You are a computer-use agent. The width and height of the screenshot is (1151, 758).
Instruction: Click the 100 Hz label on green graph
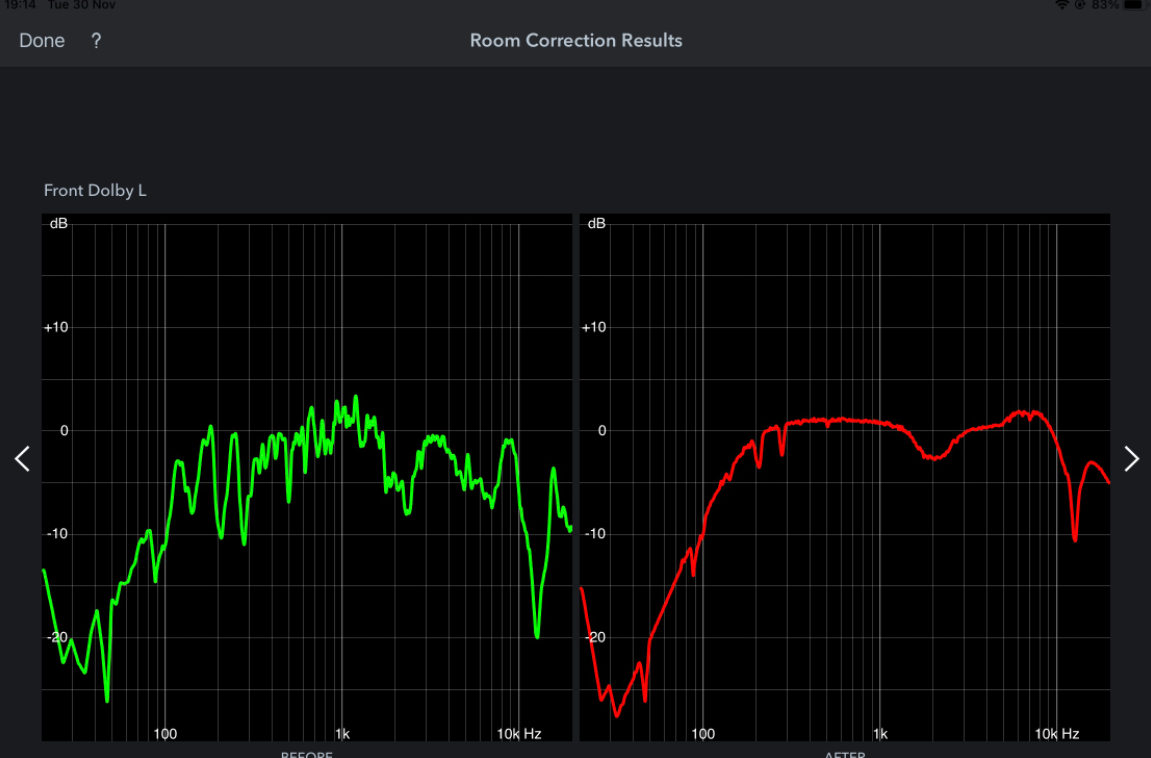pos(165,734)
